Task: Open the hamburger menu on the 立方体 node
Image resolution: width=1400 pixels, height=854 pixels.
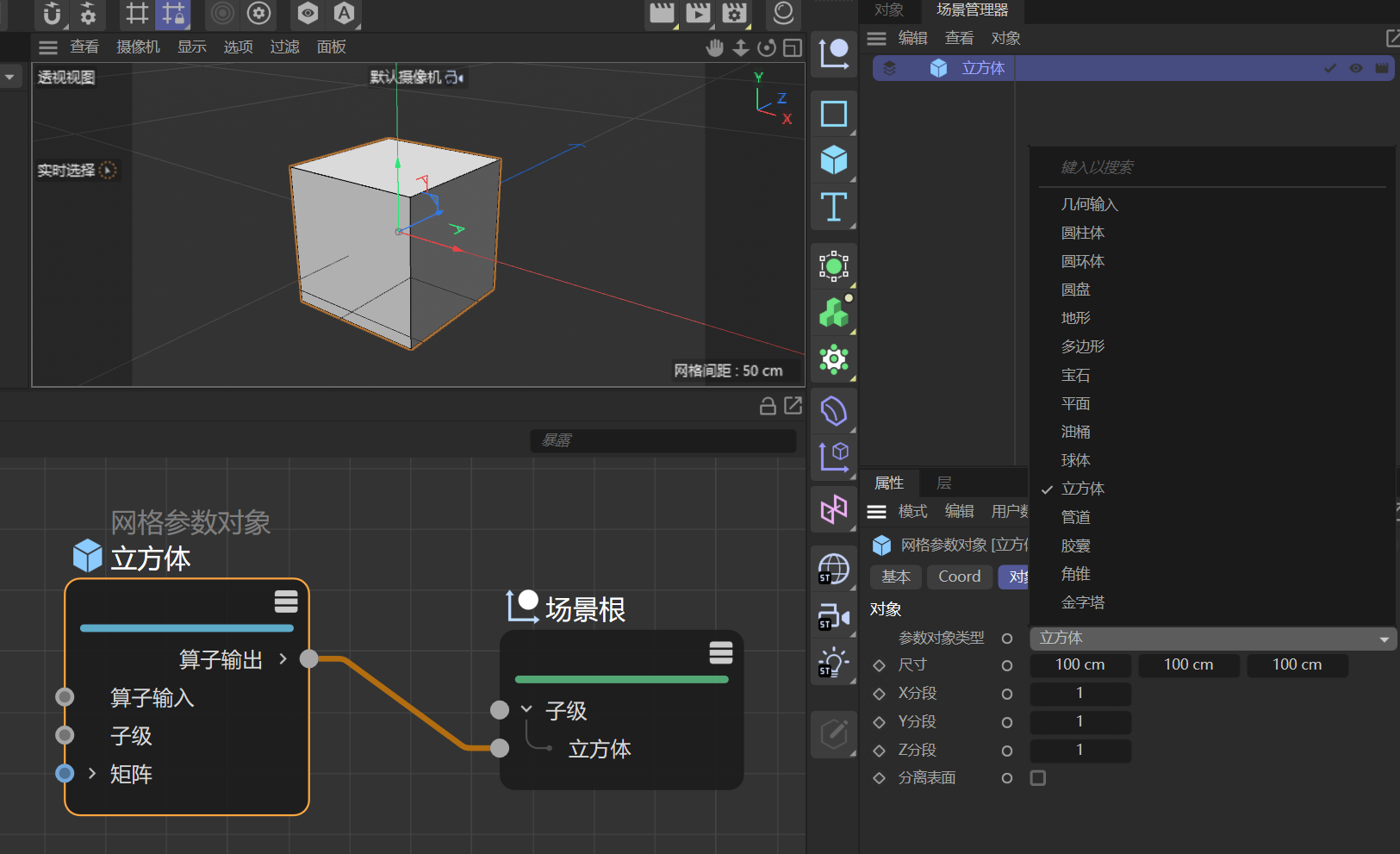Action: pos(286,601)
